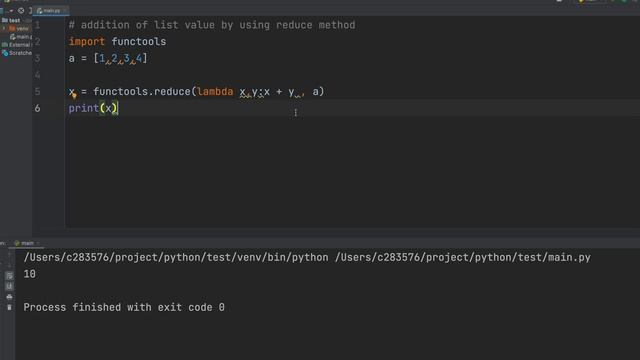Click the circled-X icon above the project tree
The width and height of the screenshot is (640, 360).
coord(21,11)
